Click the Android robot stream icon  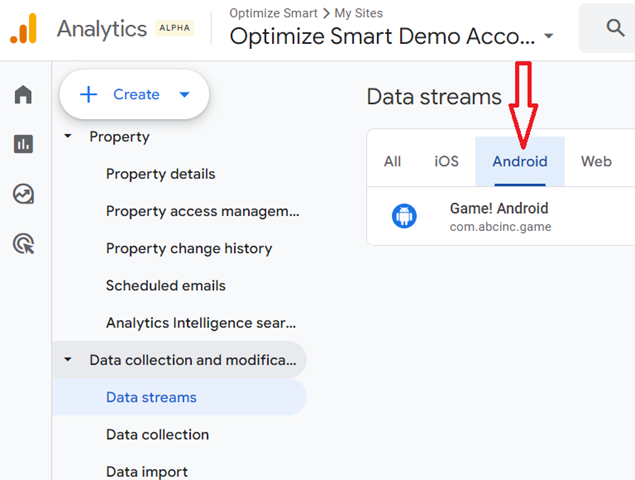404,216
